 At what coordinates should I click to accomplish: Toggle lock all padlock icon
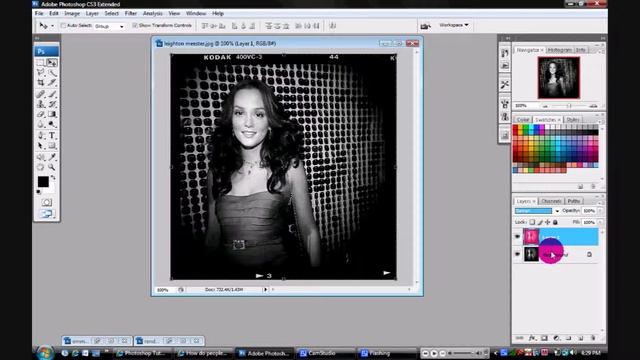pyautogui.click(x=555, y=222)
